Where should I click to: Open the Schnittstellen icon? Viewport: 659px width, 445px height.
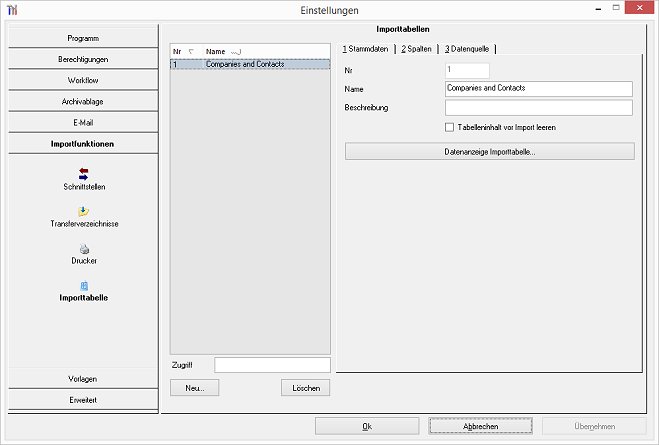pyautogui.click(x=84, y=174)
